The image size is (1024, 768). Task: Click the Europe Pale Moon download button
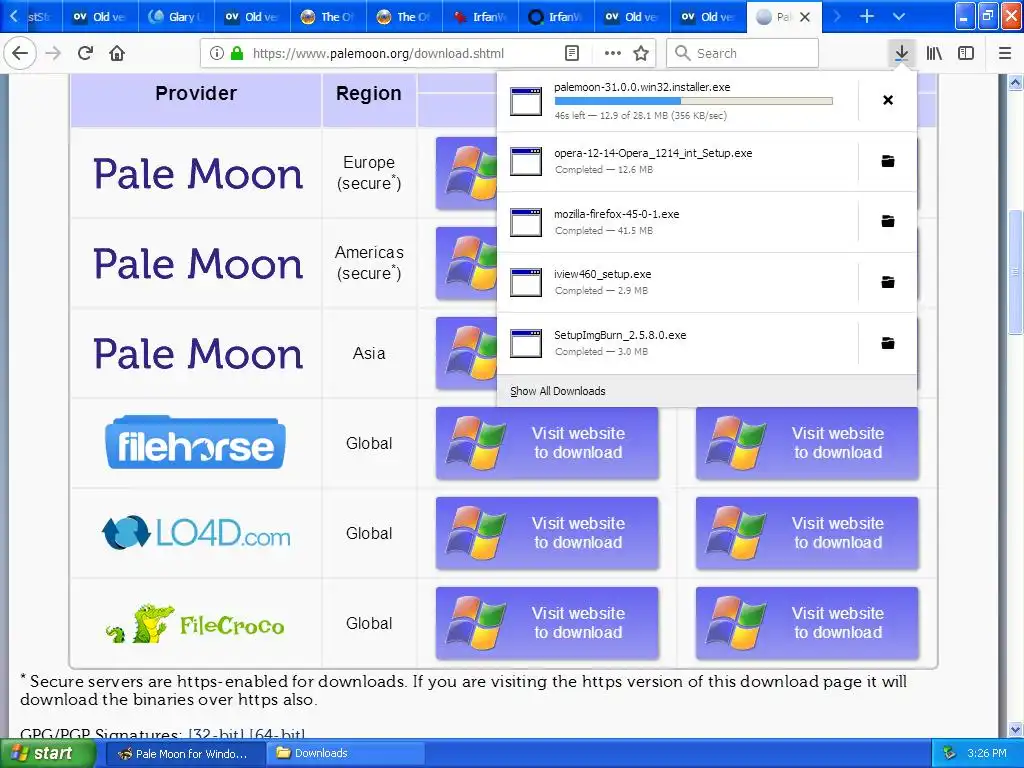pyautogui.click(x=466, y=173)
